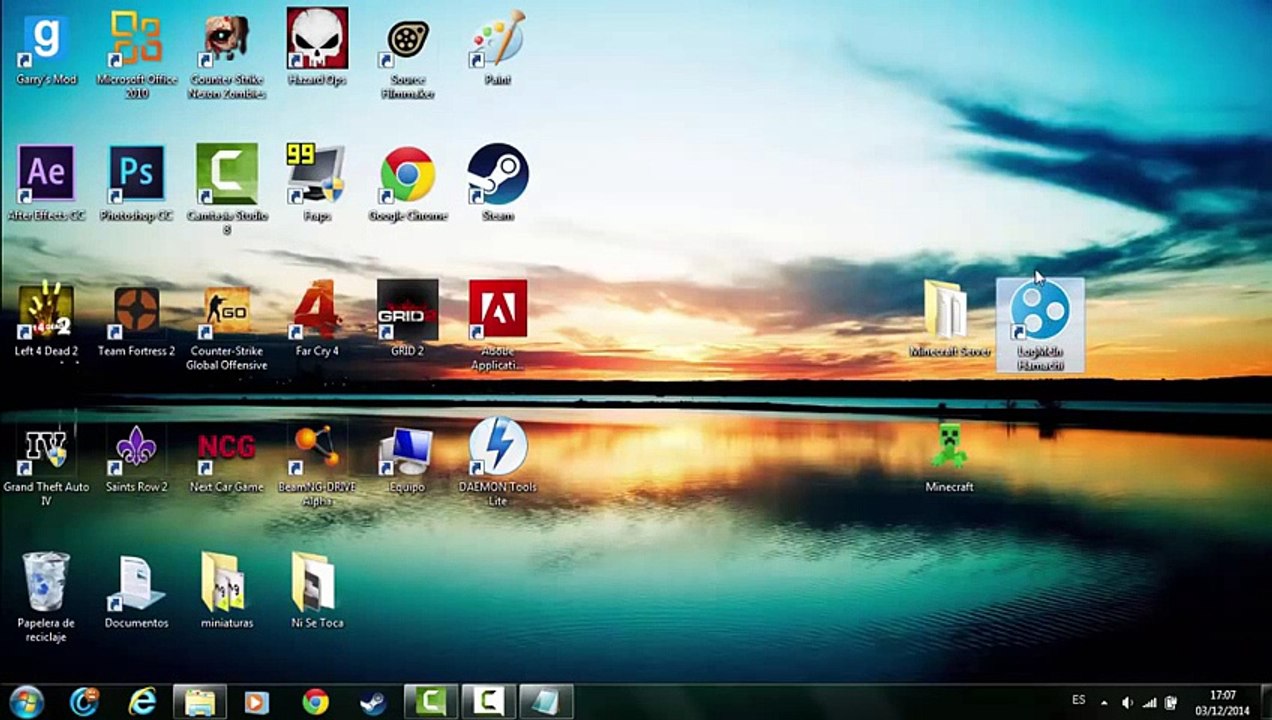The height and width of the screenshot is (720, 1272).
Task: Select the Steam desktop icon
Action: [x=497, y=175]
